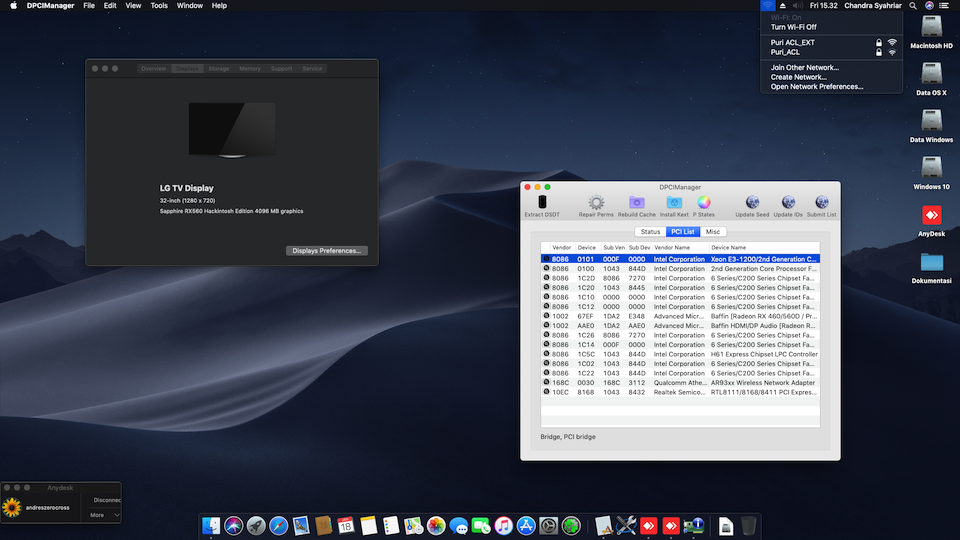This screenshot has height=540, width=960.
Task: Open the Memory tab in About window
Action: click(x=250, y=69)
